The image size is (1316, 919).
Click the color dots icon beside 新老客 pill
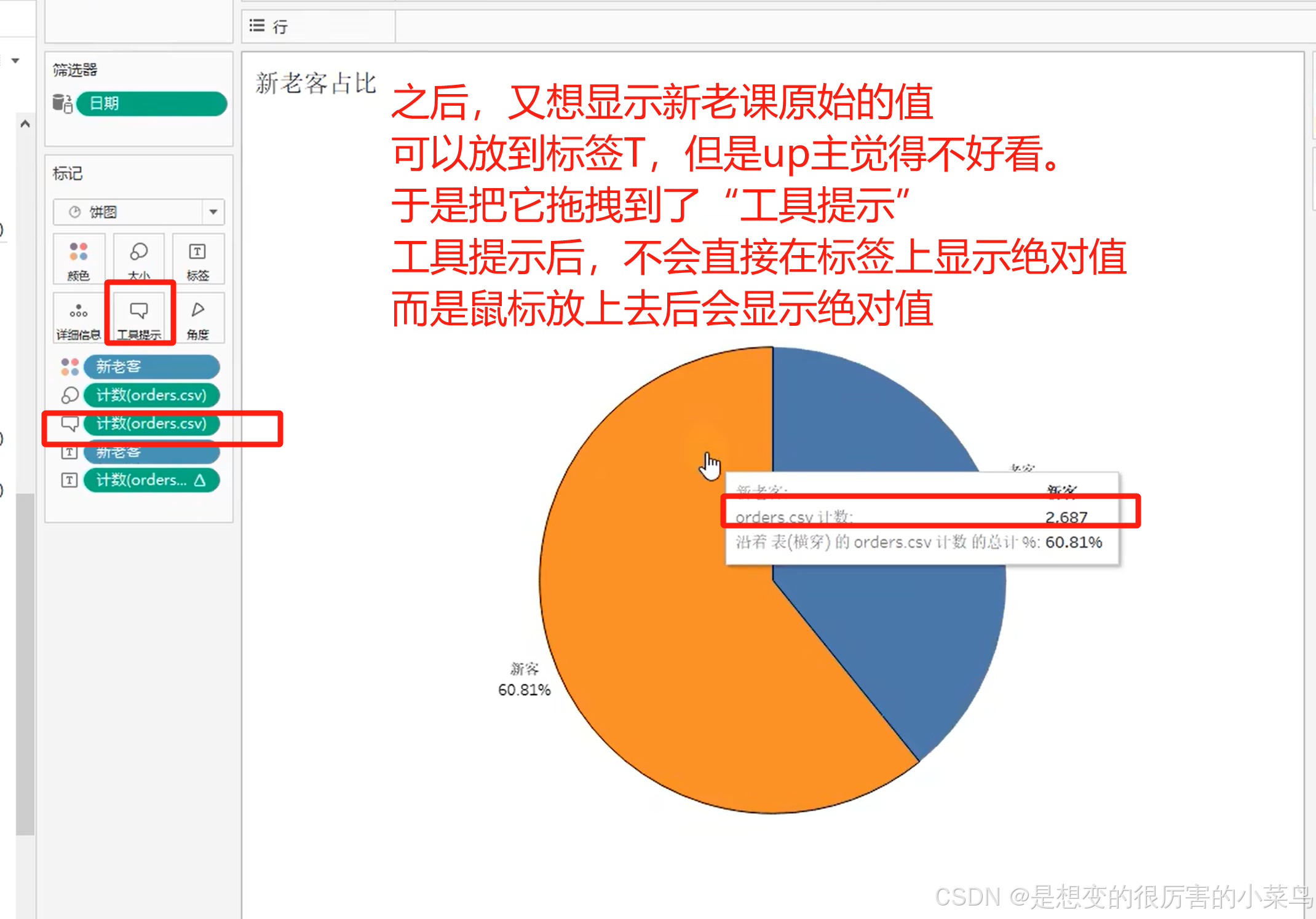69,367
